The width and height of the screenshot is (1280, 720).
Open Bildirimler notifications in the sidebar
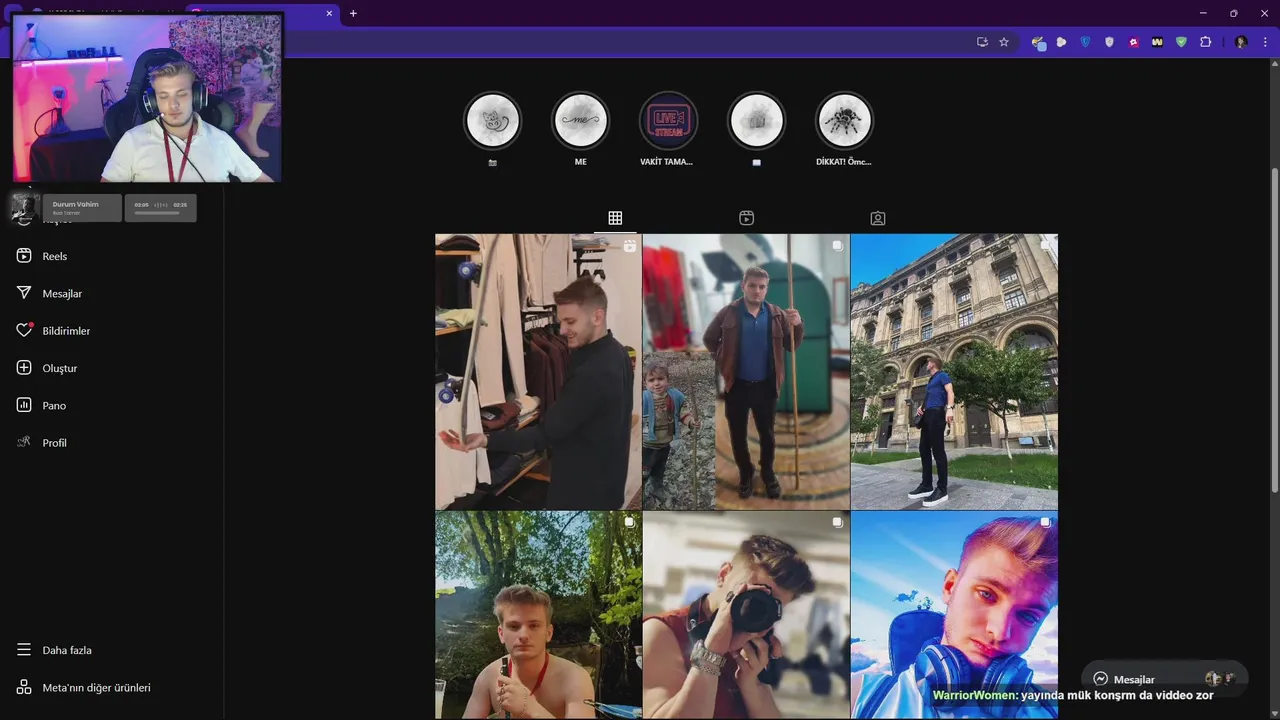53,331
